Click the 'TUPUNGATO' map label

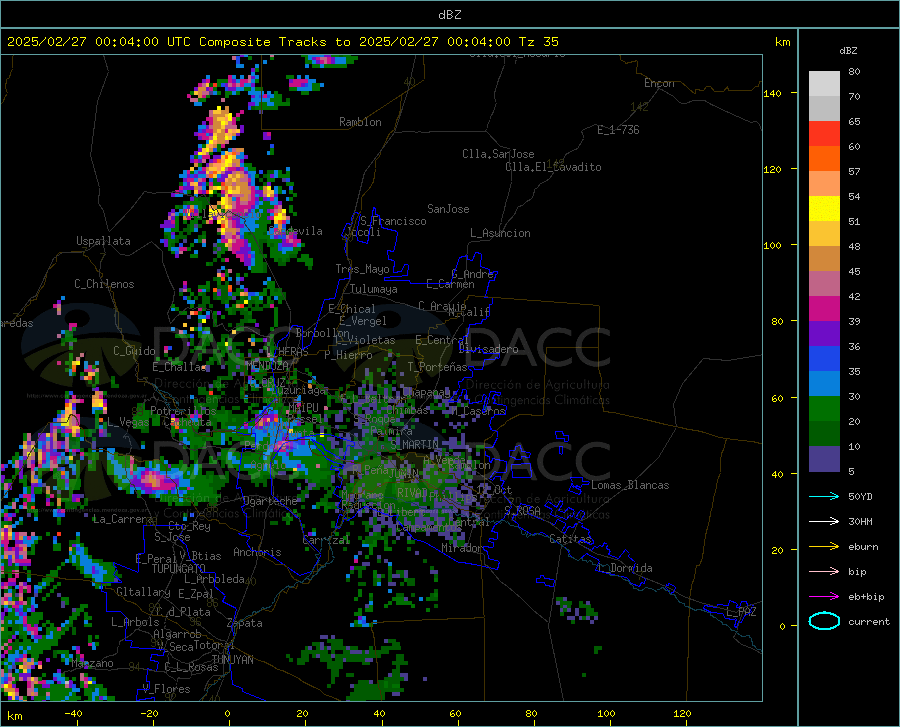[x=179, y=569]
